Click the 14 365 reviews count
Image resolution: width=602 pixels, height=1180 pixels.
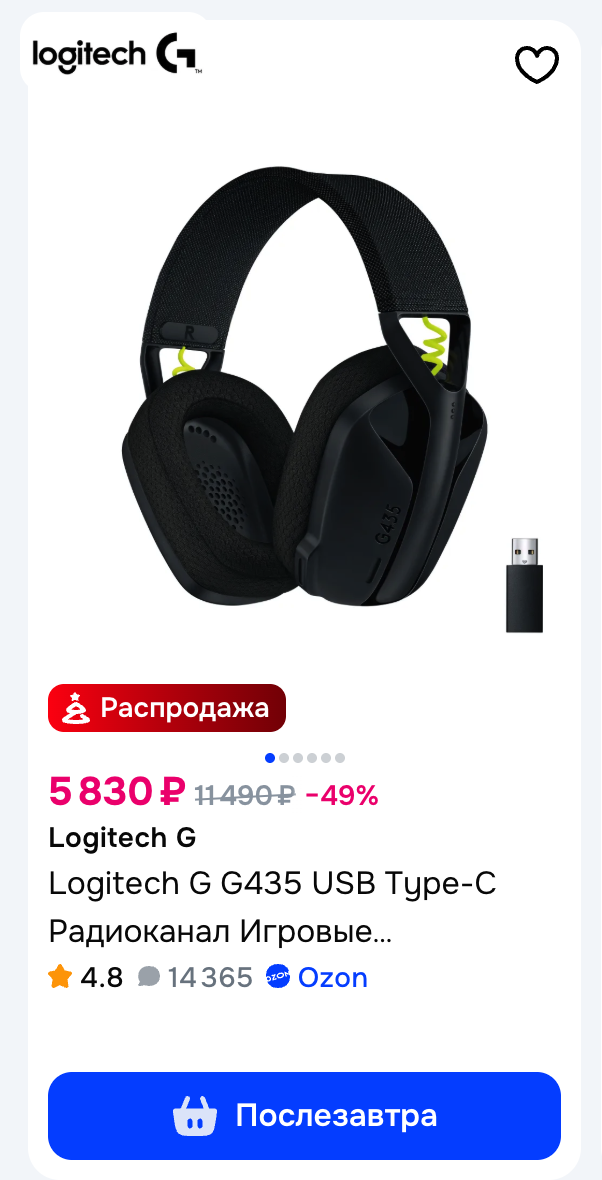pos(210,977)
